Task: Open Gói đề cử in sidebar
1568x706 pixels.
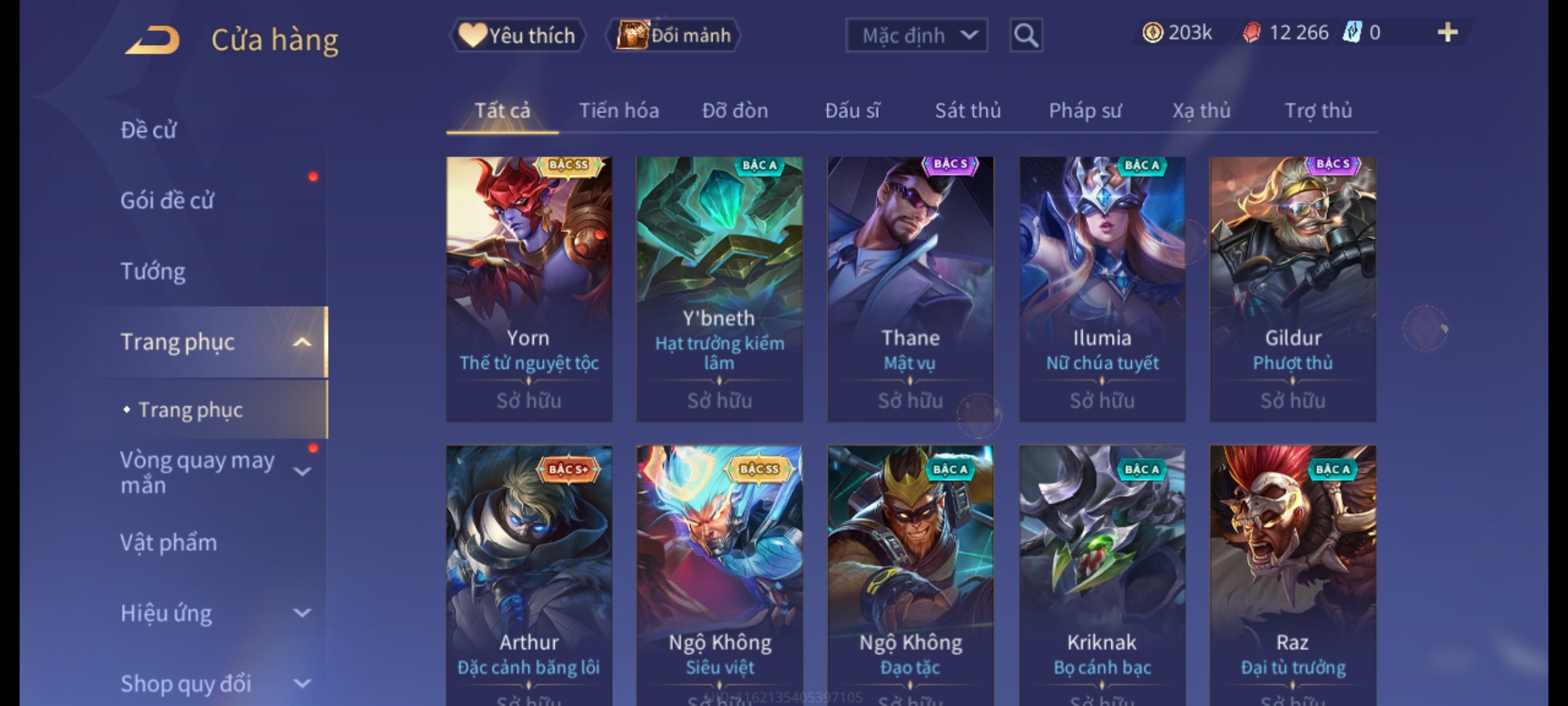Action: tap(167, 201)
